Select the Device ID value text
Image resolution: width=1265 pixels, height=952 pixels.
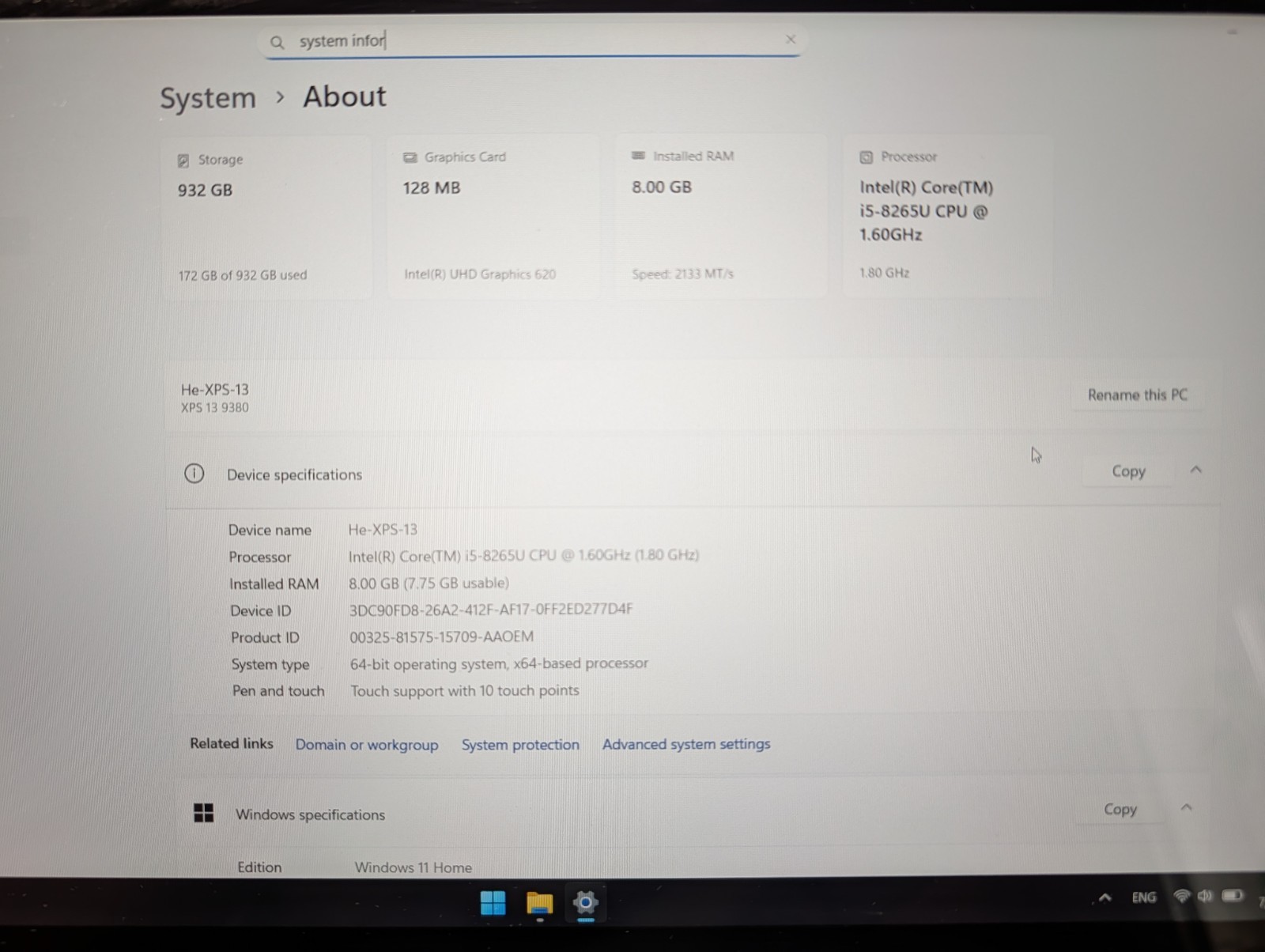pyautogui.click(x=491, y=610)
